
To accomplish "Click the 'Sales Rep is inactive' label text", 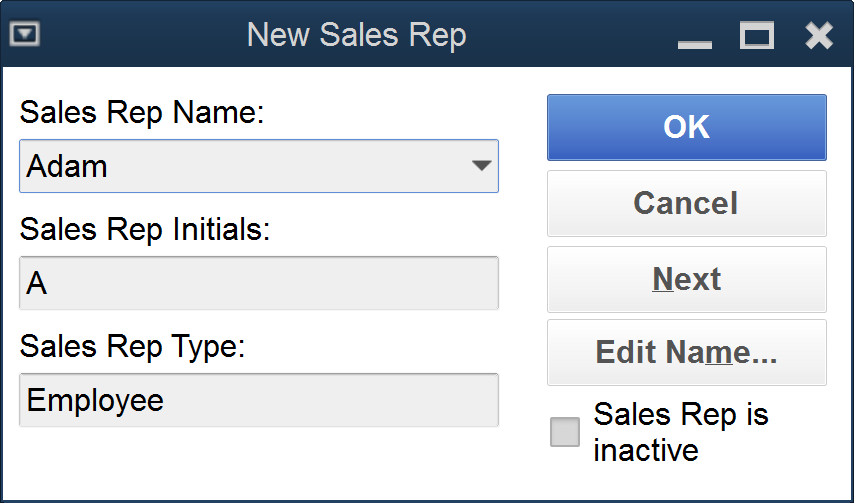I will [681, 432].
